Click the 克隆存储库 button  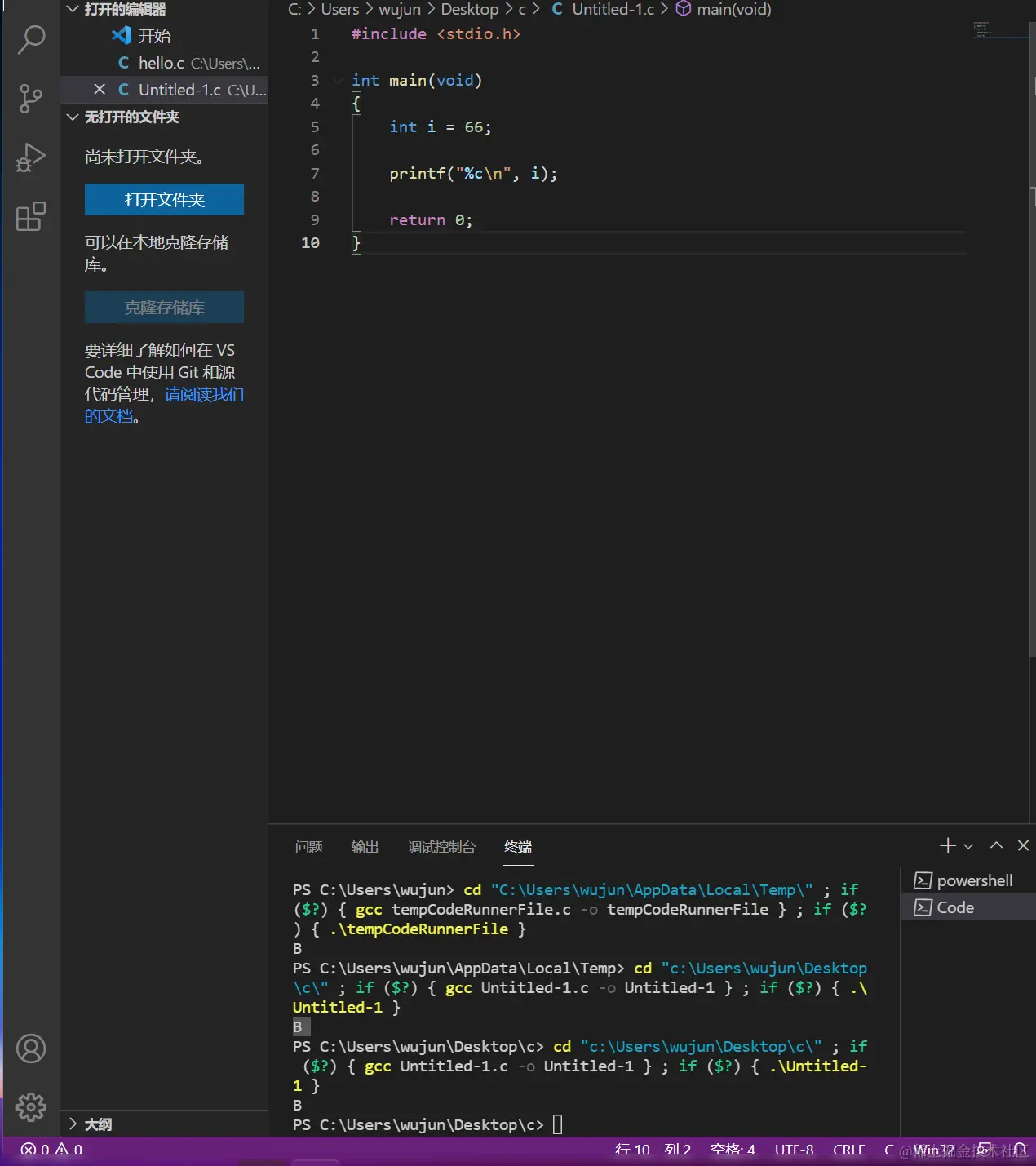pos(164,307)
